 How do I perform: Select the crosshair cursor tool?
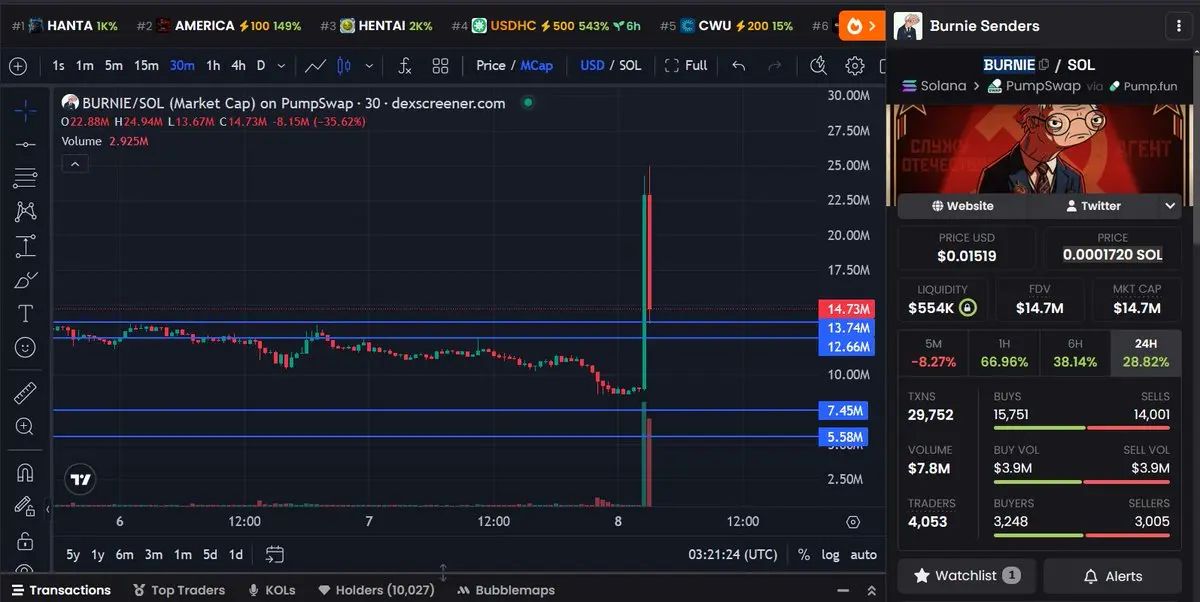[x=25, y=110]
